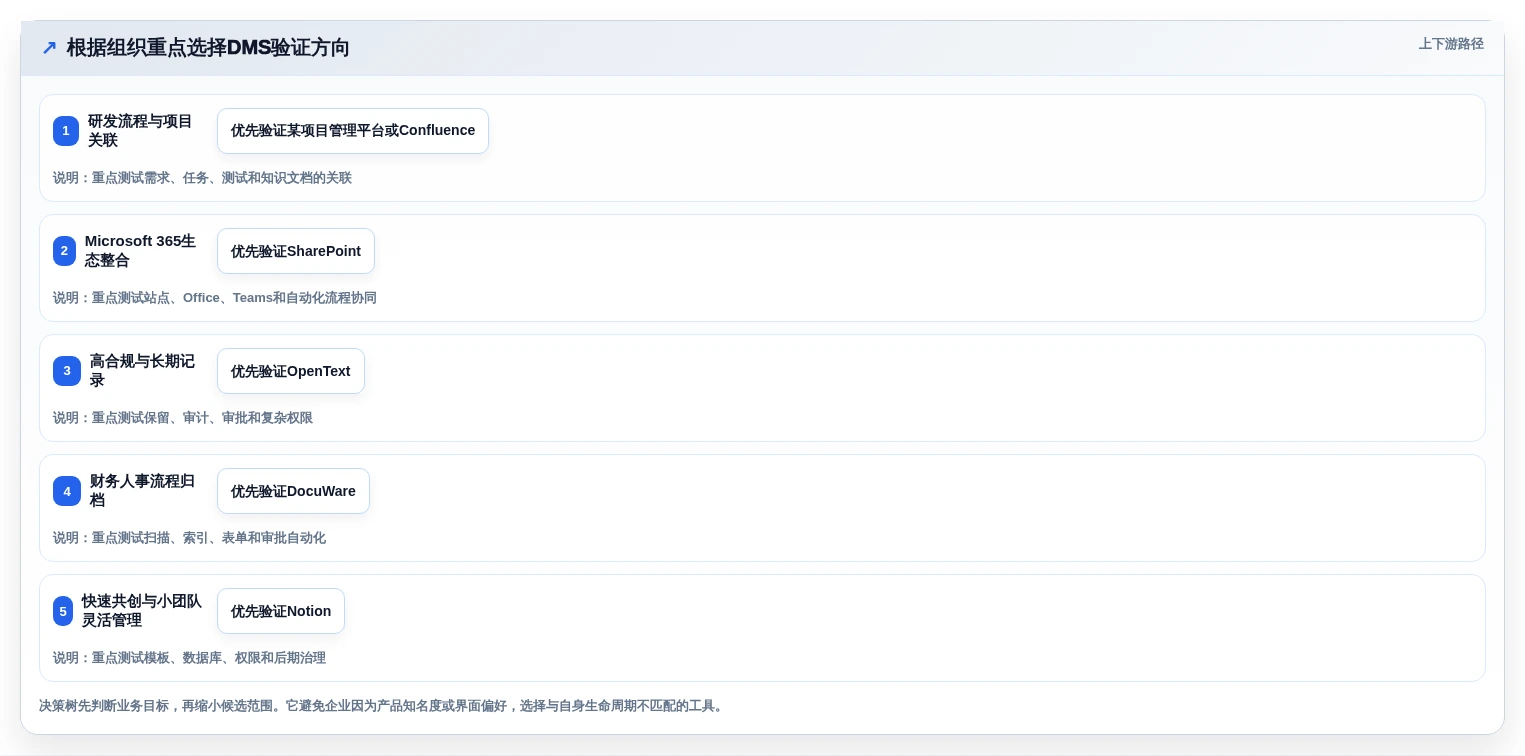Image resolution: width=1525 pixels, height=756 pixels.
Task: Click description 重点测试扫描、索引、表单和审批自动化
Action: pyautogui.click(x=209, y=538)
